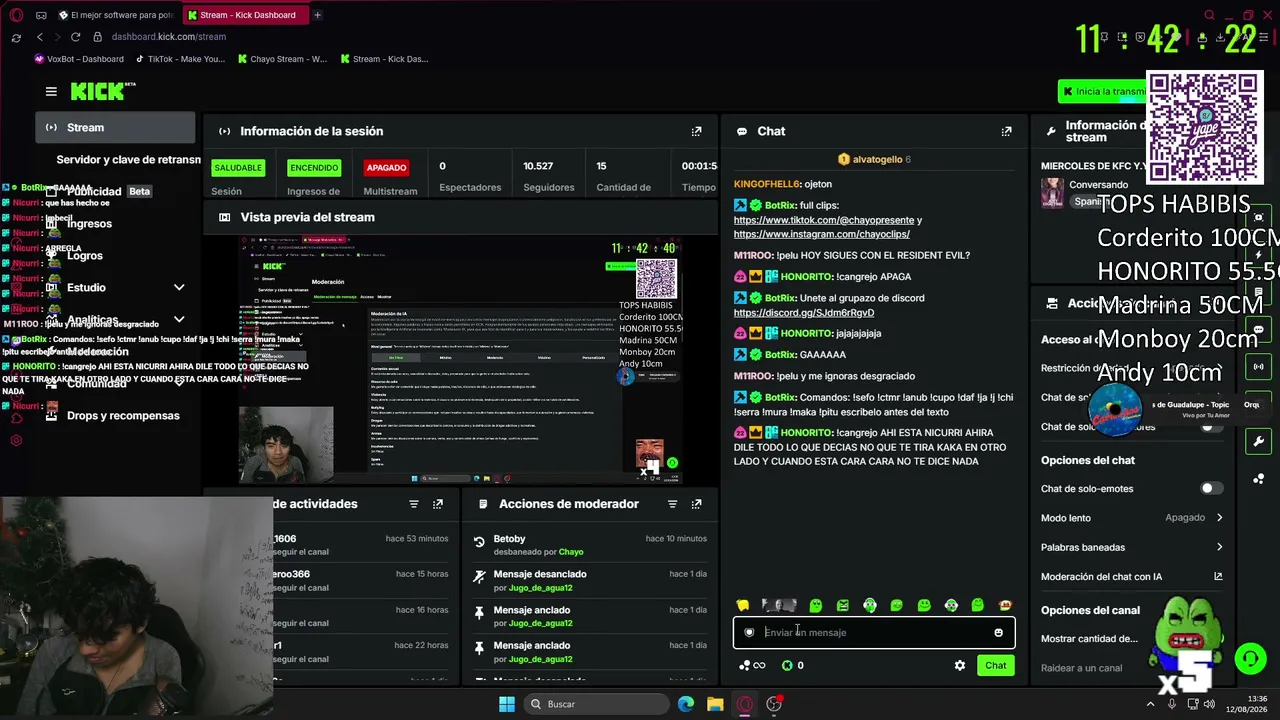The width and height of the screenshot is (1280, 720).
Task: Click Raidear a un canal
Action: (1081, 668)
